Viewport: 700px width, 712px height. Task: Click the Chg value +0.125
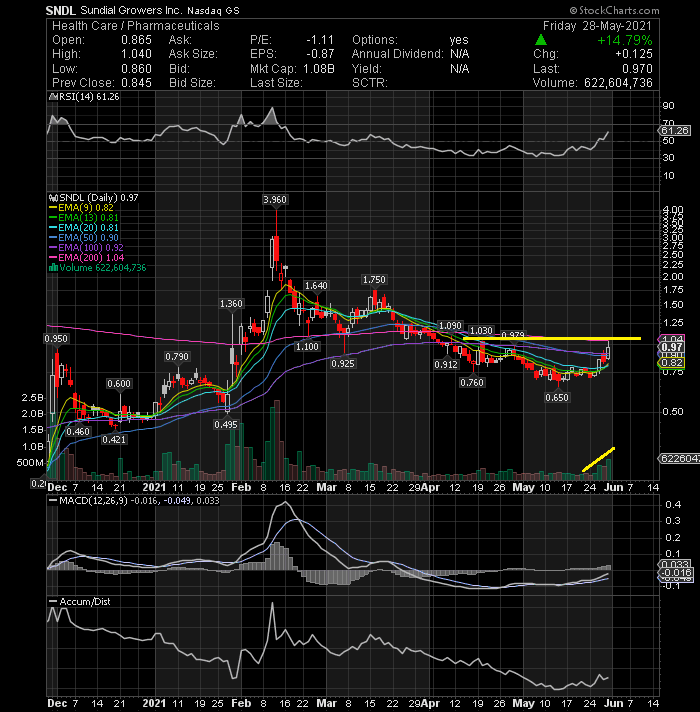tap(634, 54)
